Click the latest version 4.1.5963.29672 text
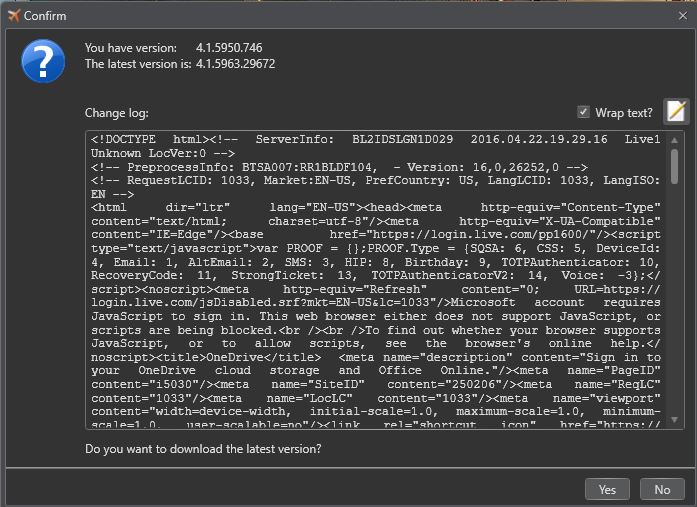 click(x=235, y=64)
